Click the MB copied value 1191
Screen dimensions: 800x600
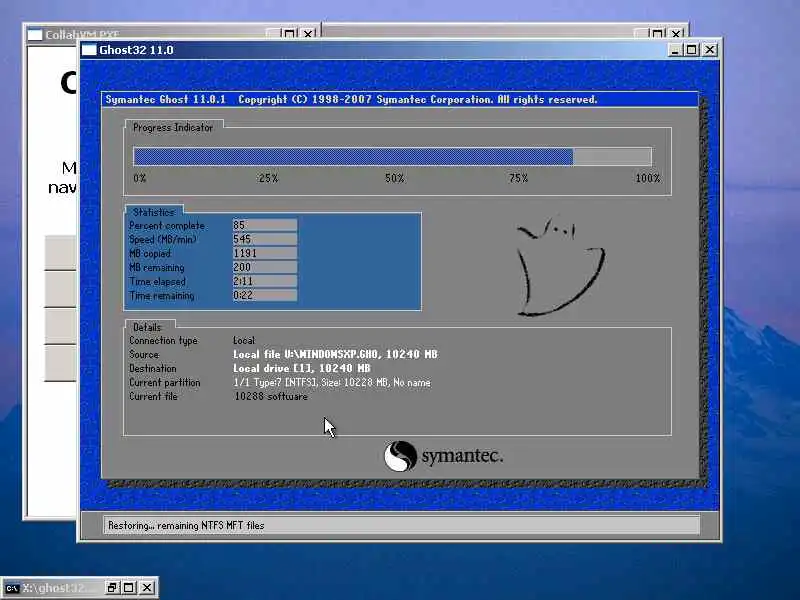coord(265,253)
